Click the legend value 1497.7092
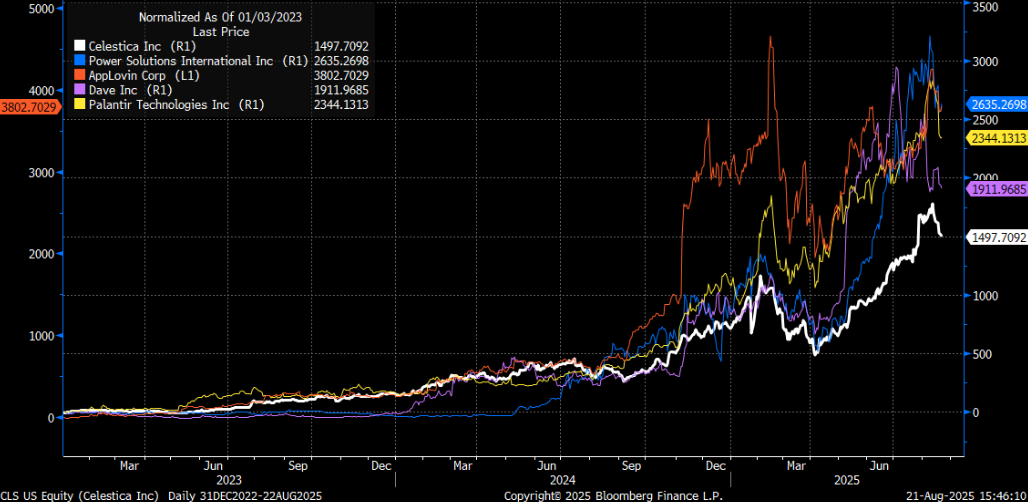The height and width of the screenshot is (502, 1028). 342,46
